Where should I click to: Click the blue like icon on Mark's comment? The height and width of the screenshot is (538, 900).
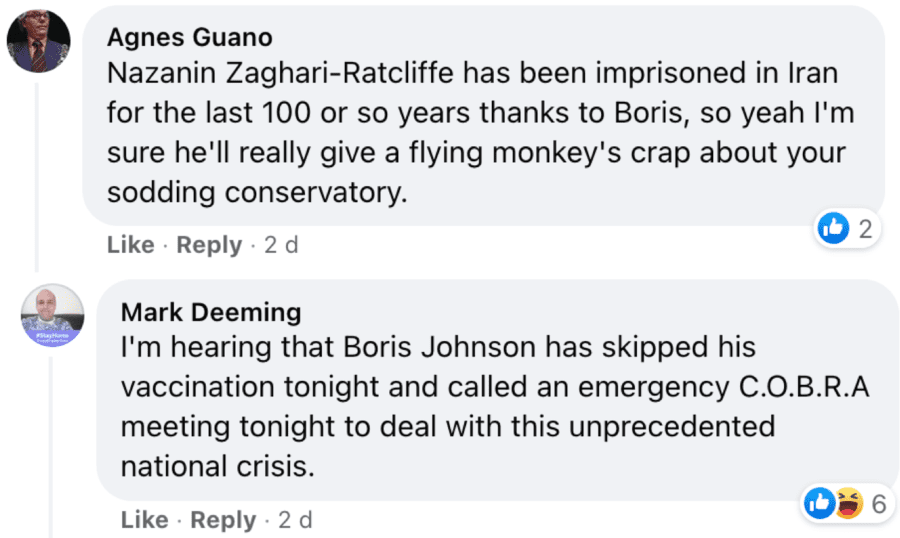[x=819, y=505]
